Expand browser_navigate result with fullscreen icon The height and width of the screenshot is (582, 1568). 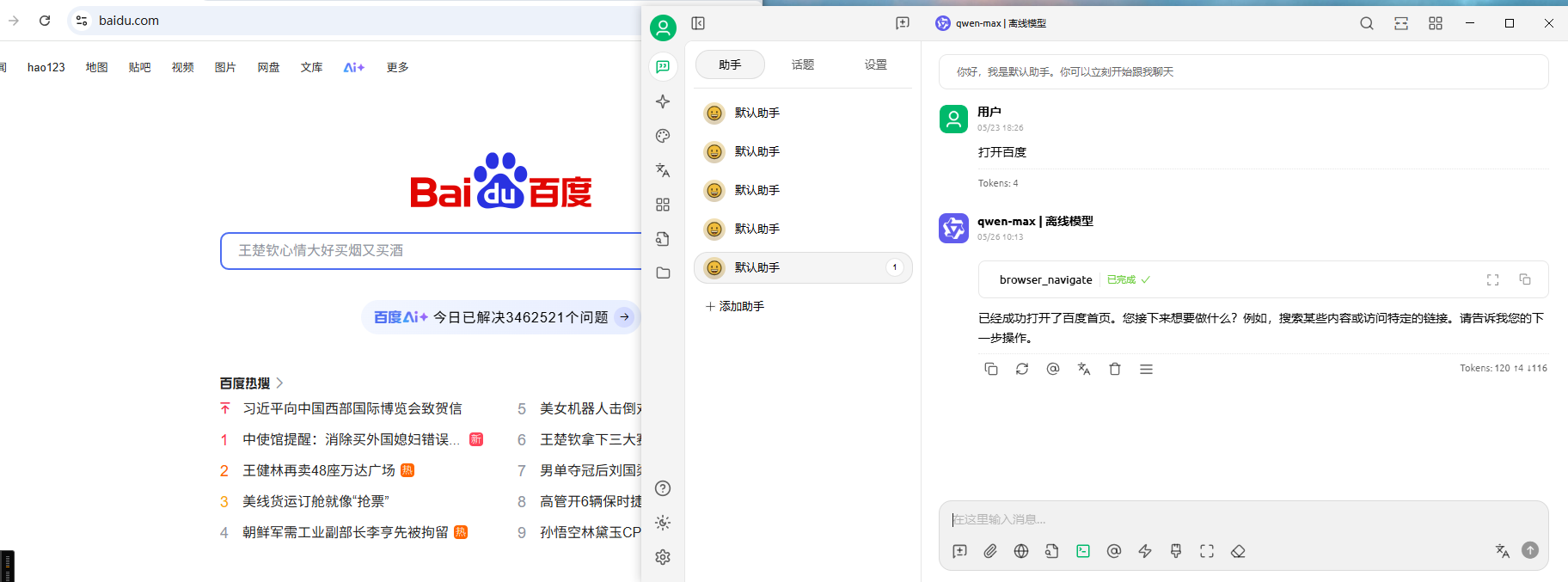1493,279
